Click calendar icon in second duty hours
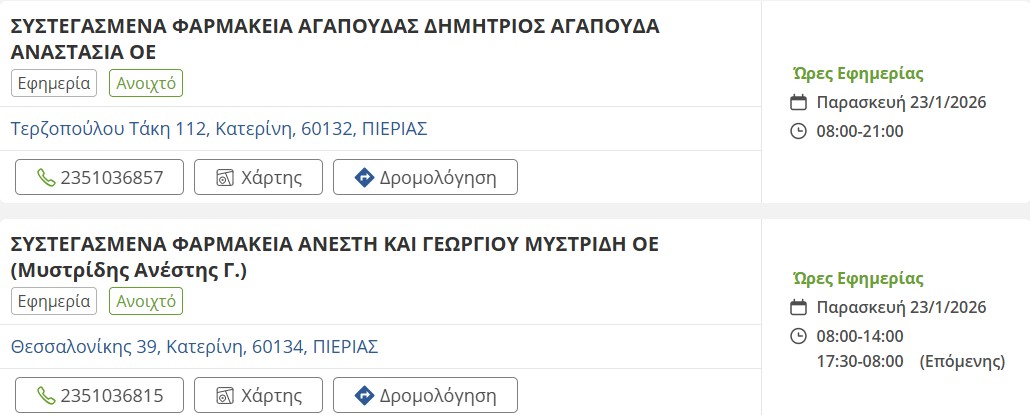 [x=798, y=308]
